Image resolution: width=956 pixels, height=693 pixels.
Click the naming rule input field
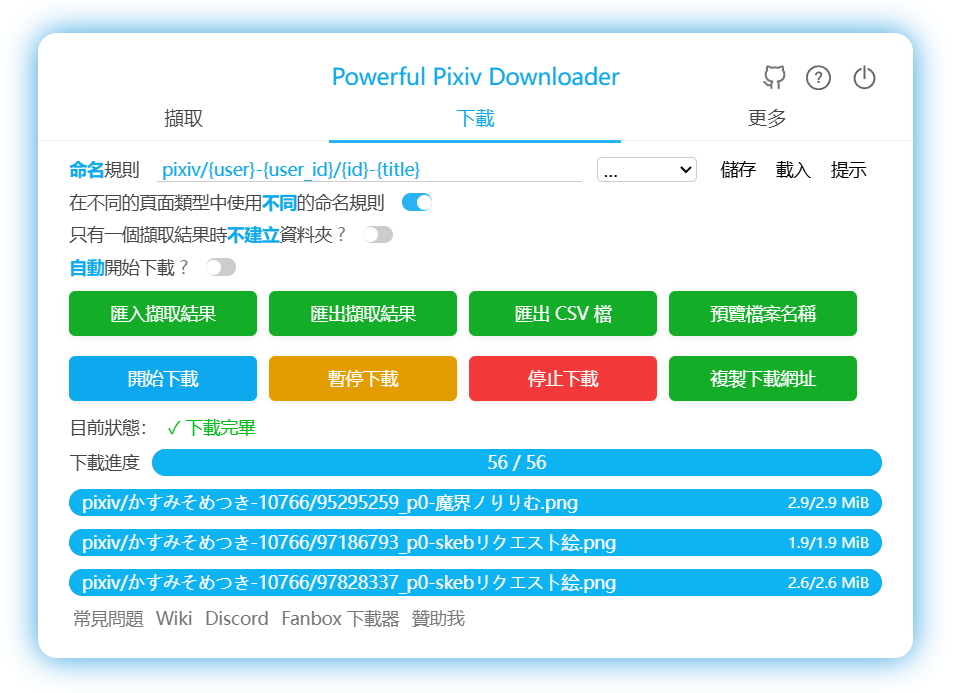point(369,169)
